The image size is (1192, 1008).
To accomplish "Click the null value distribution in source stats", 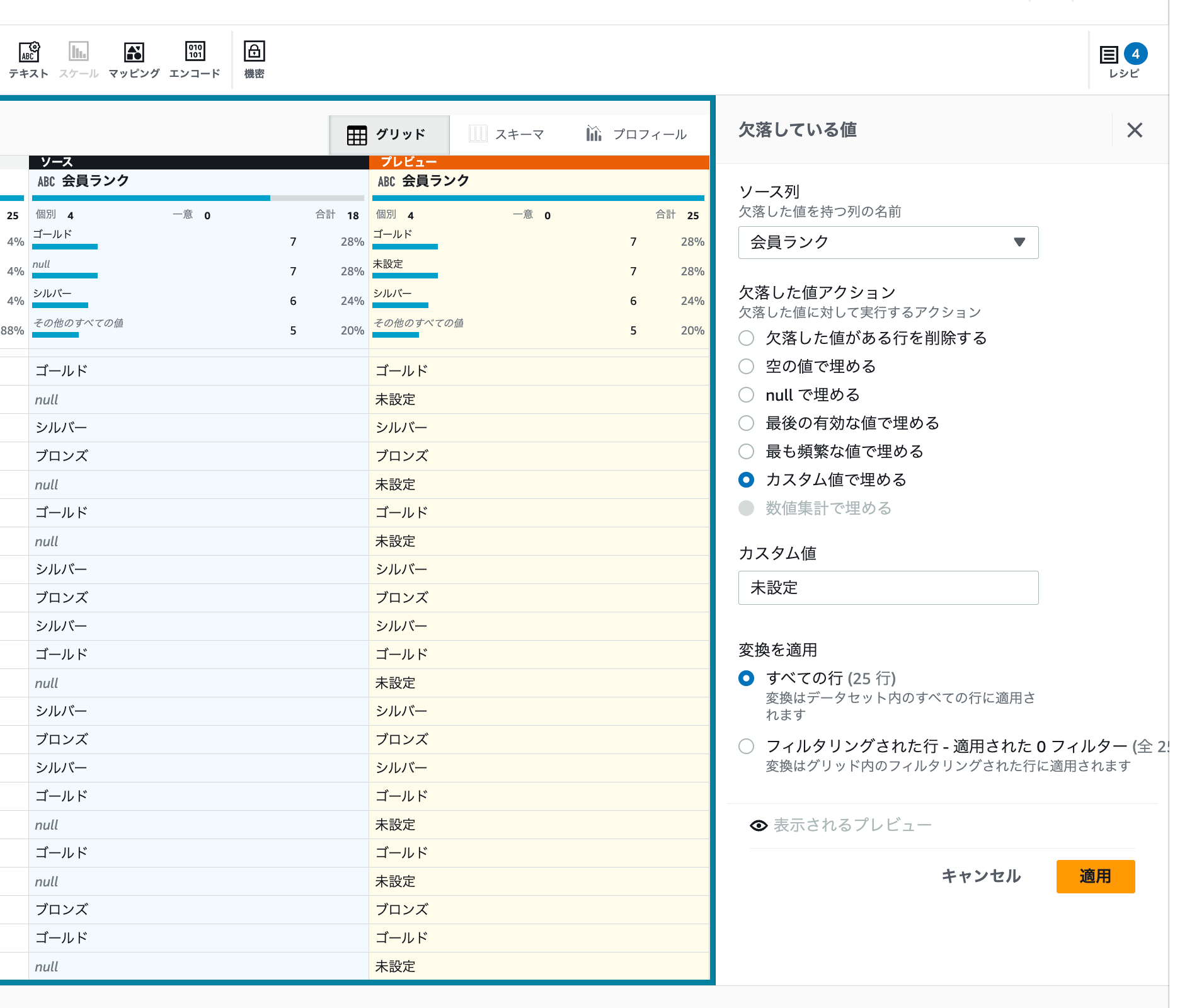I will (198, 271).
